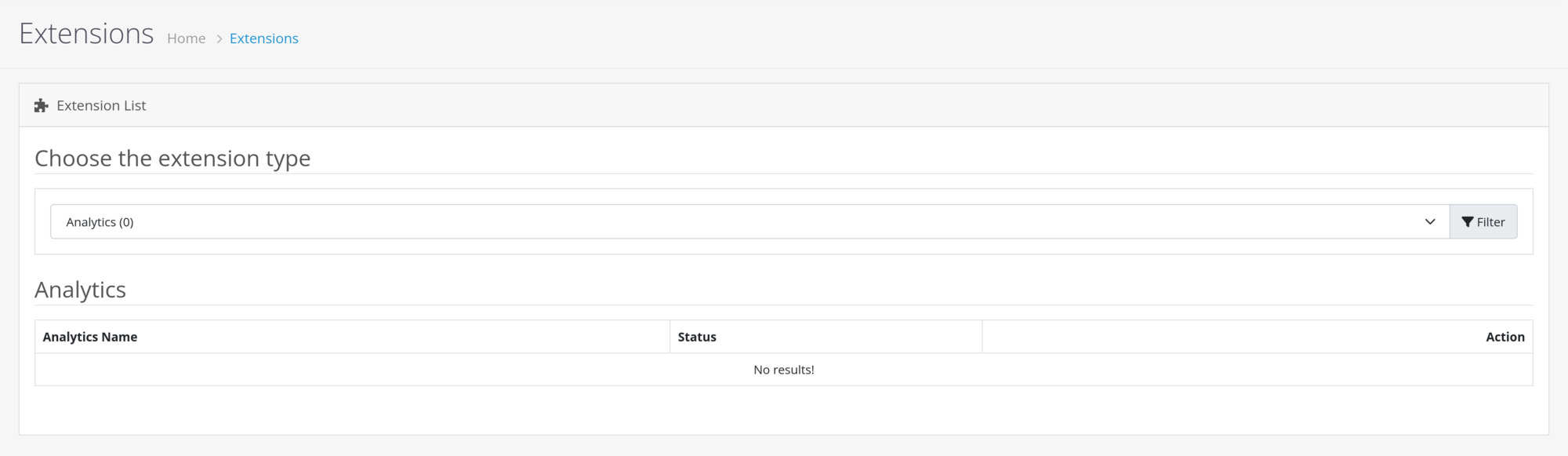Click the Action column header
Image resolution: width=1568 pixels, height=456 pixels.
click(1506, 336)
